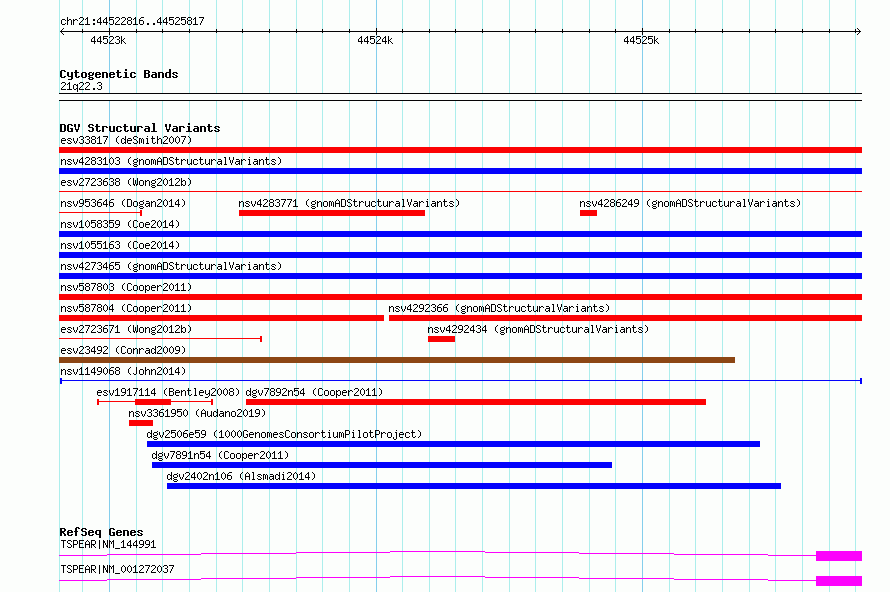Click the magenta exon of TSPEAR|NM_001272037
The image size is (890, 592).
point(839,581)
